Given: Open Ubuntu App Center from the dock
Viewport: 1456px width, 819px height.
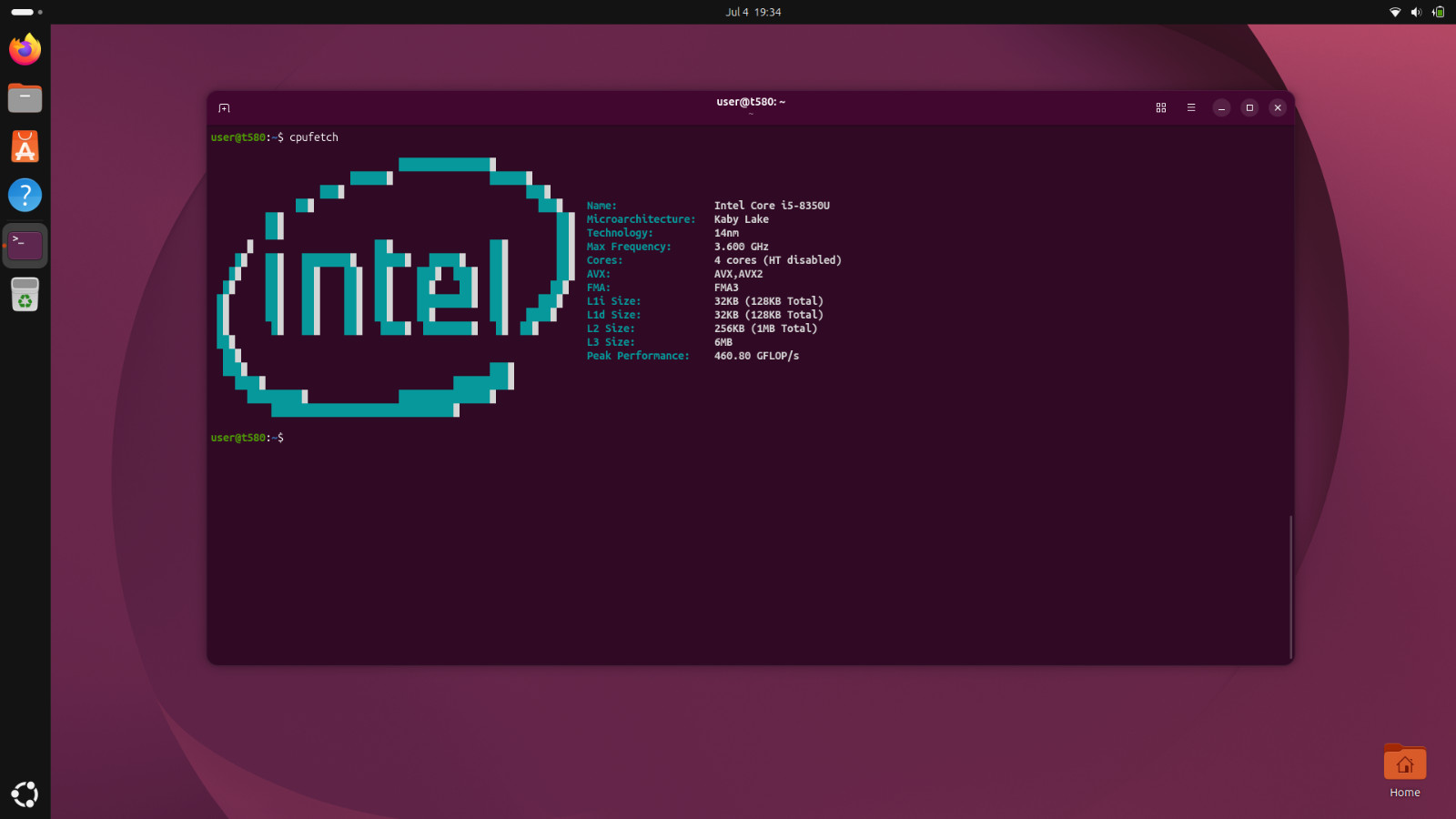Looking at the screenshot, I should [25, 147].
